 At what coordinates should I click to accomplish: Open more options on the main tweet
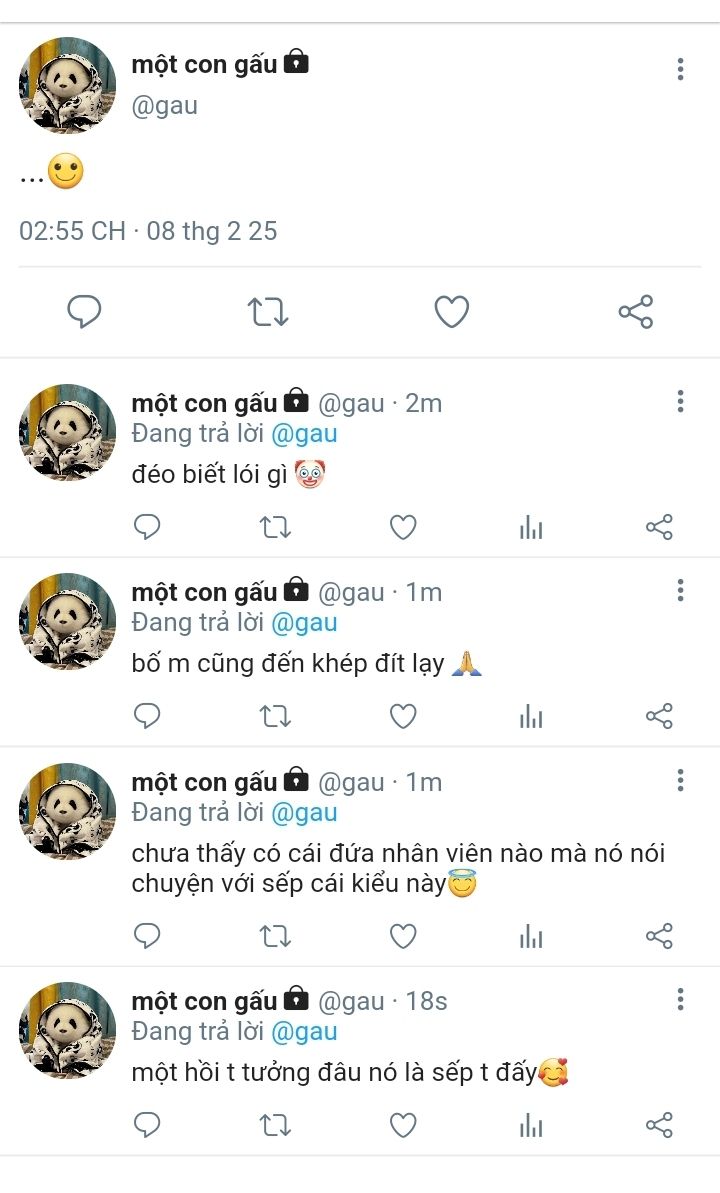point(680,69)
